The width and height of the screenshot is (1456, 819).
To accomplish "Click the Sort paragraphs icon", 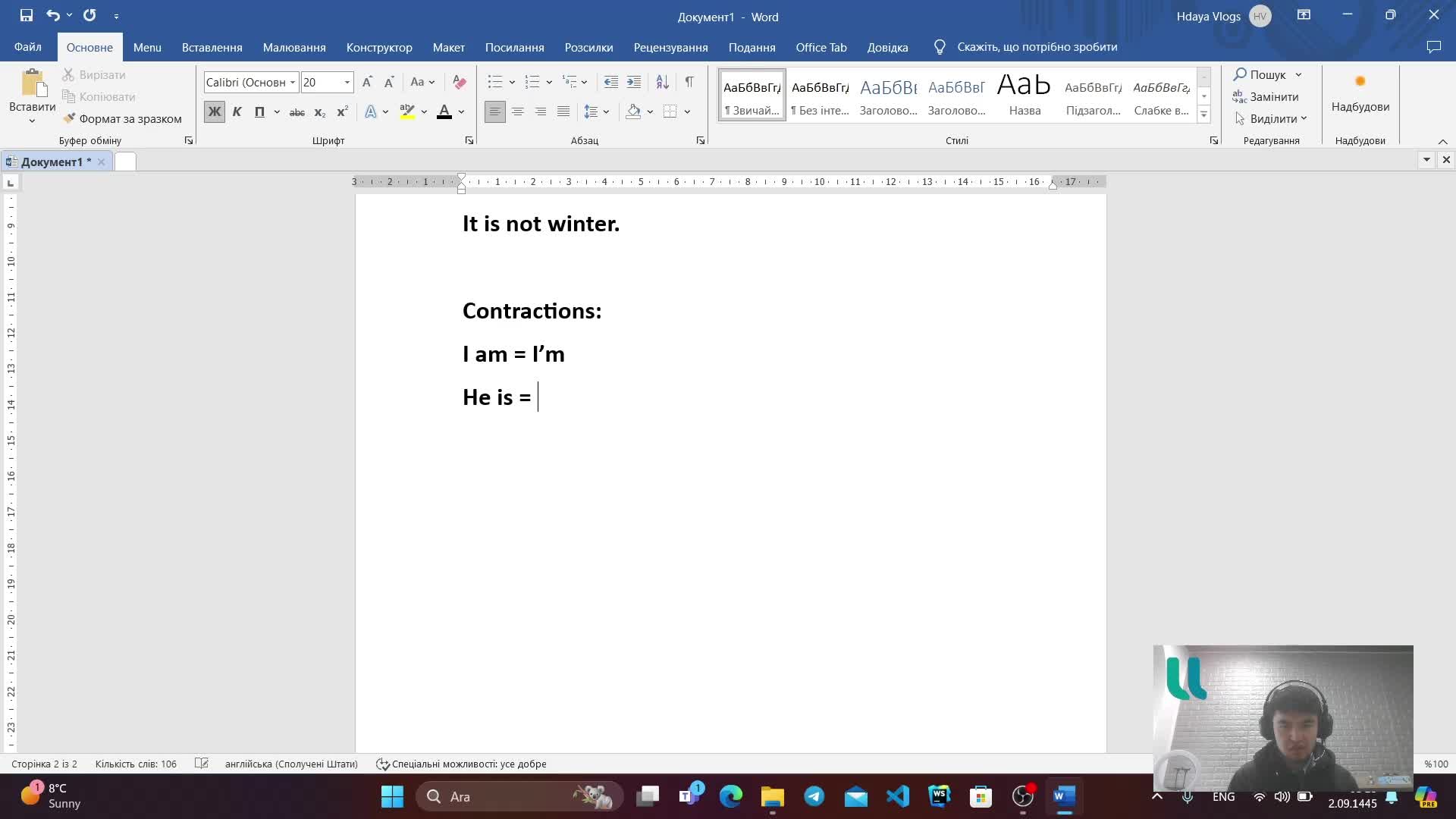I will (x=662, y=82).
